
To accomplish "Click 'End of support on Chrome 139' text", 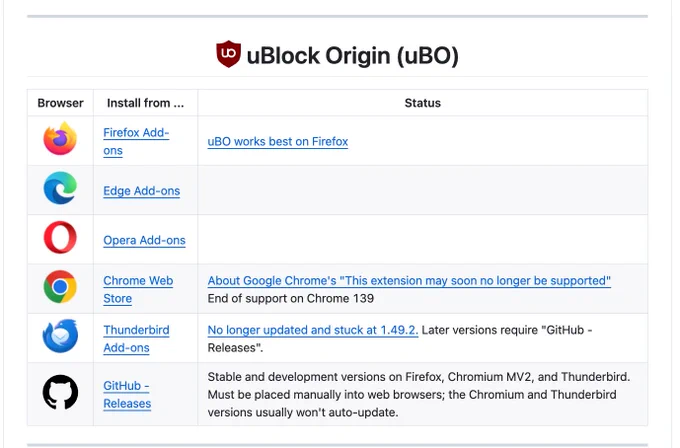I will pos(291,298).
